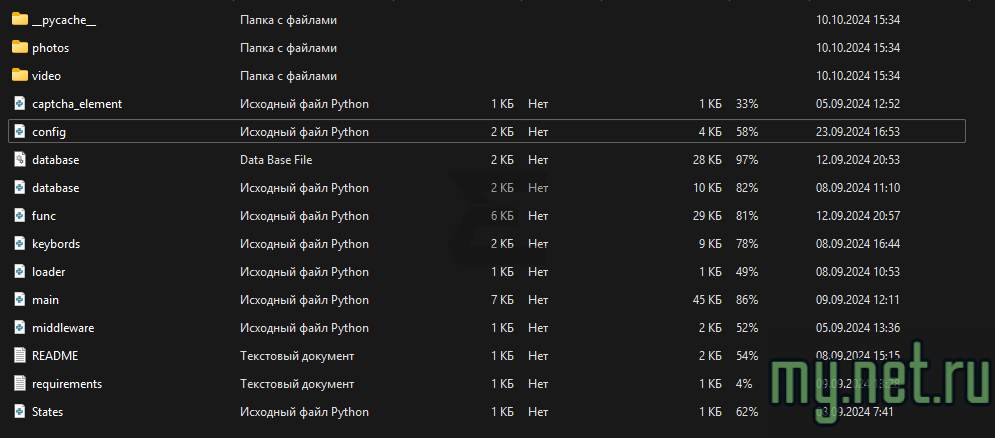Select the database Data Base File icon

[x=19, y=159]
